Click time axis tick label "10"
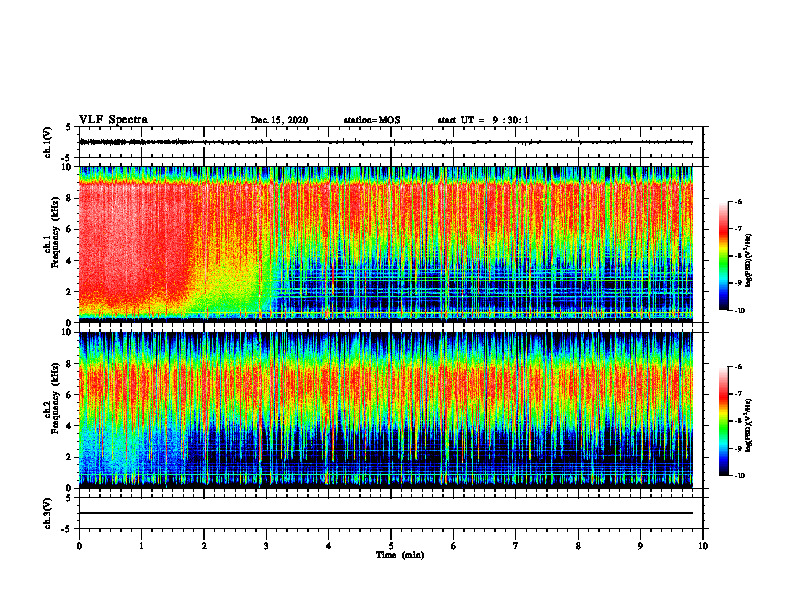 (x=703, y=546)
